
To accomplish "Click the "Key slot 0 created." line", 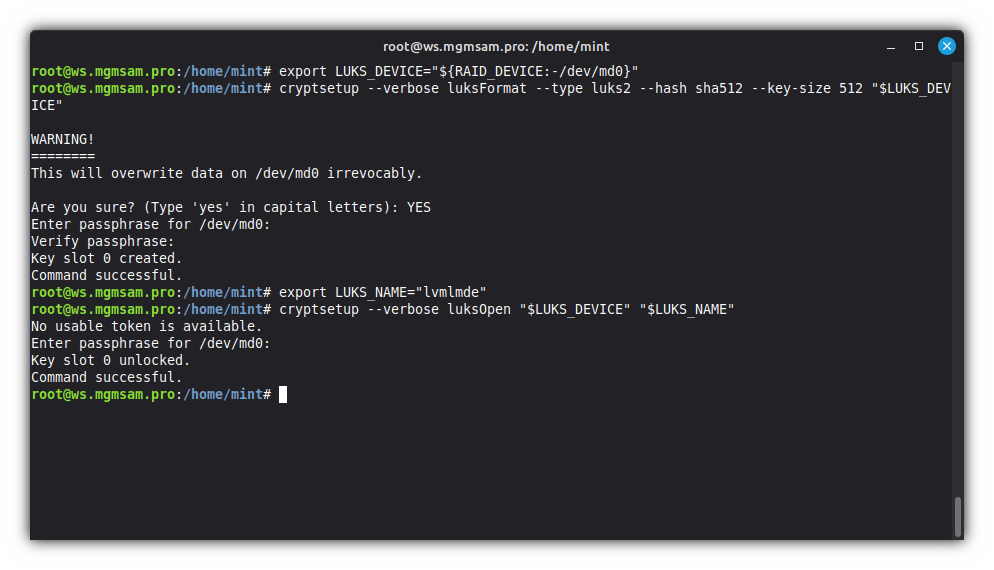I will coord(107,258).
